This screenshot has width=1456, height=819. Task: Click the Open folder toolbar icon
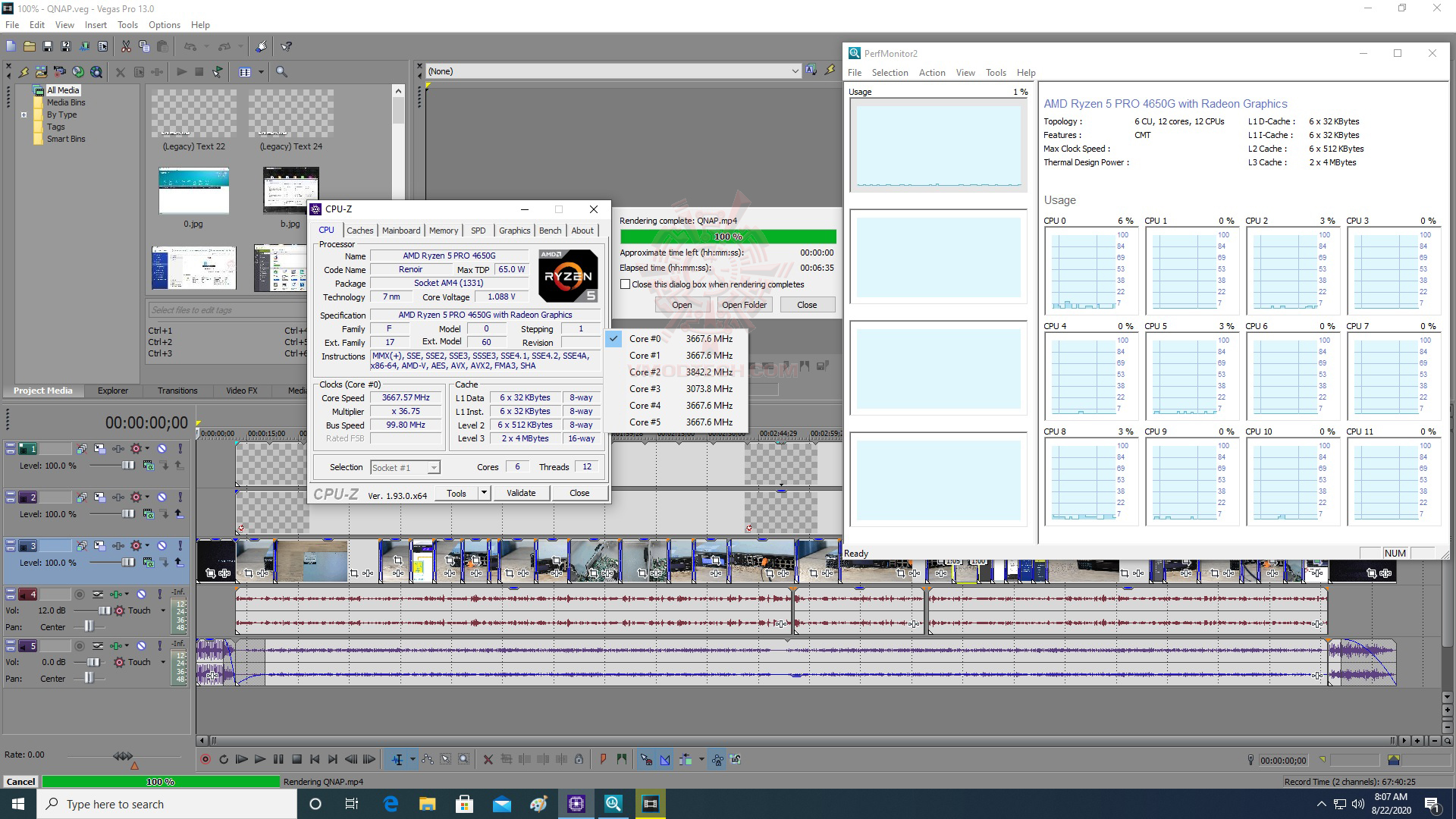click(x=29, y=46)
